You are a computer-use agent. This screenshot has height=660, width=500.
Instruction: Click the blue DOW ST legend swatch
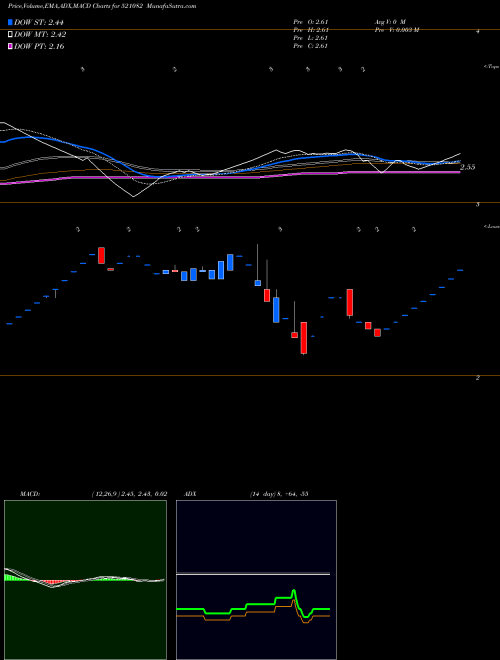click(11, 22)
